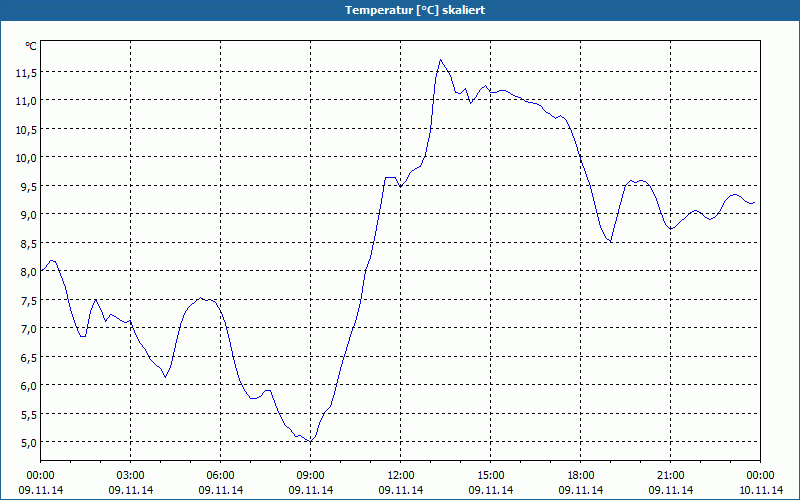Click the curve's highest peak above 11,5
This screenshot has width=800, height=500.
440,60
